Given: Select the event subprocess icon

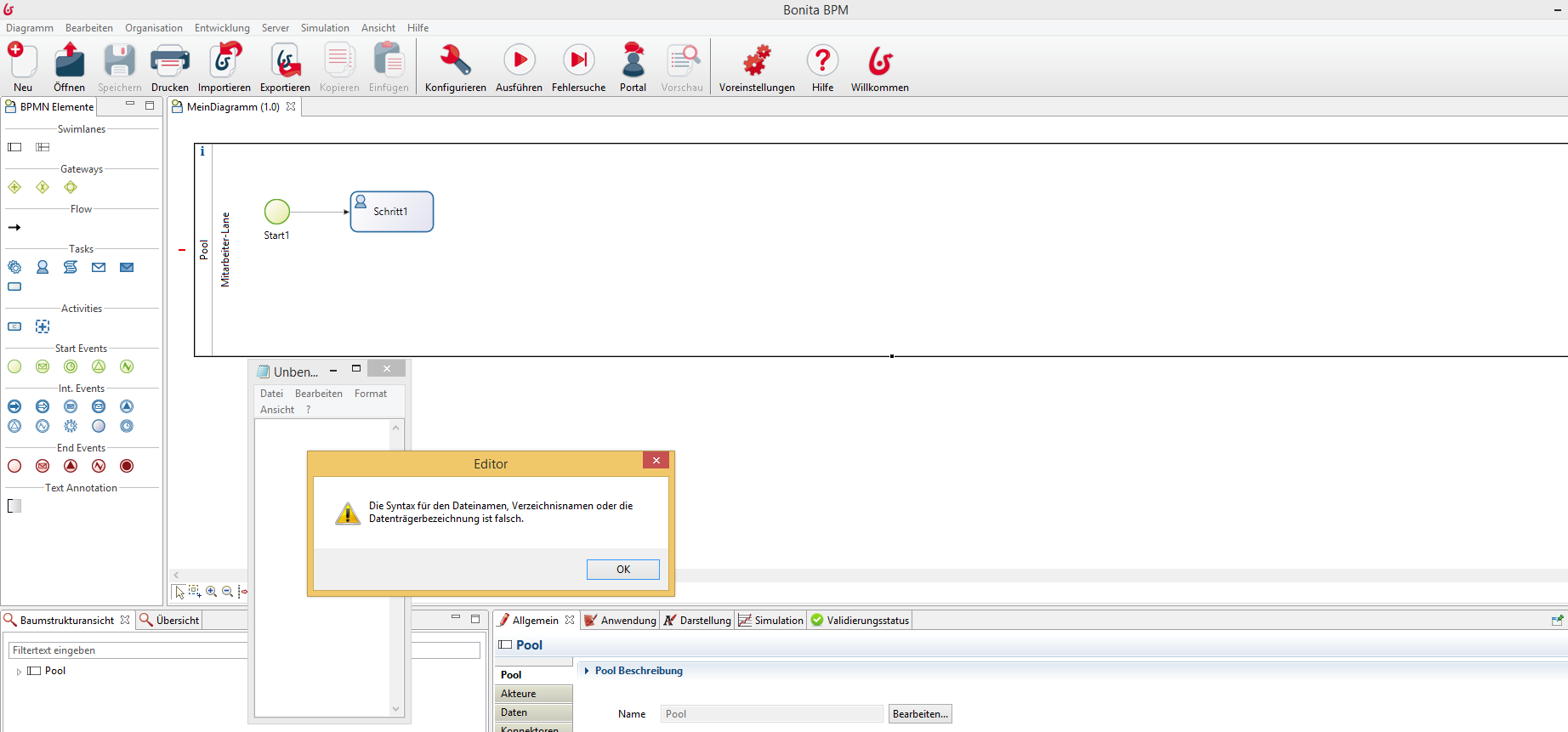Looking at the screenshot, I should [x=43, y=326].
